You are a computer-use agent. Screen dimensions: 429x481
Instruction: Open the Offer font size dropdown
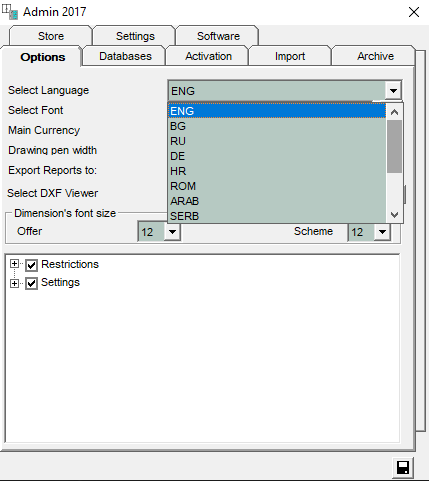[172, 232]
